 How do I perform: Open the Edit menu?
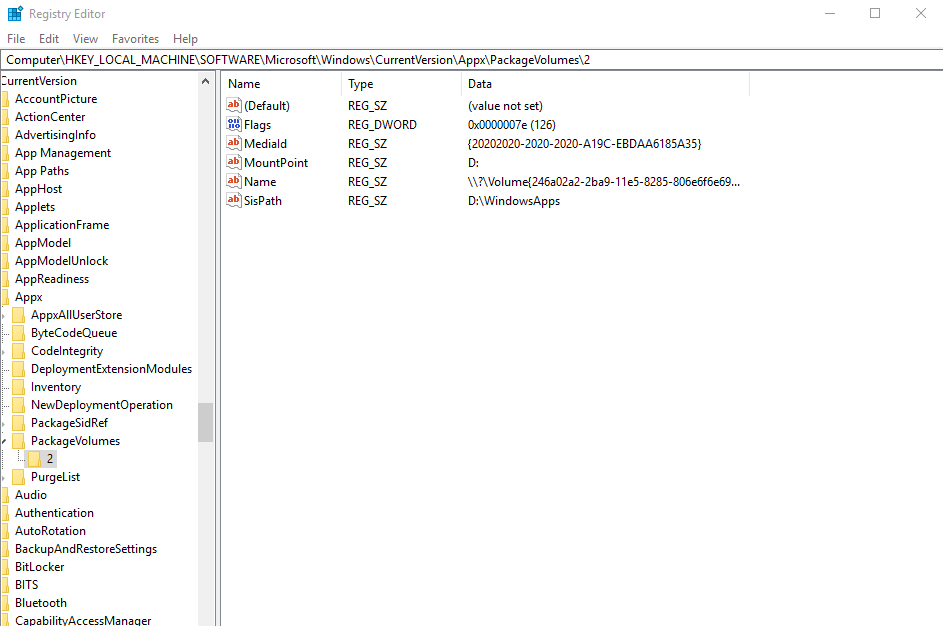coord(49,39)
